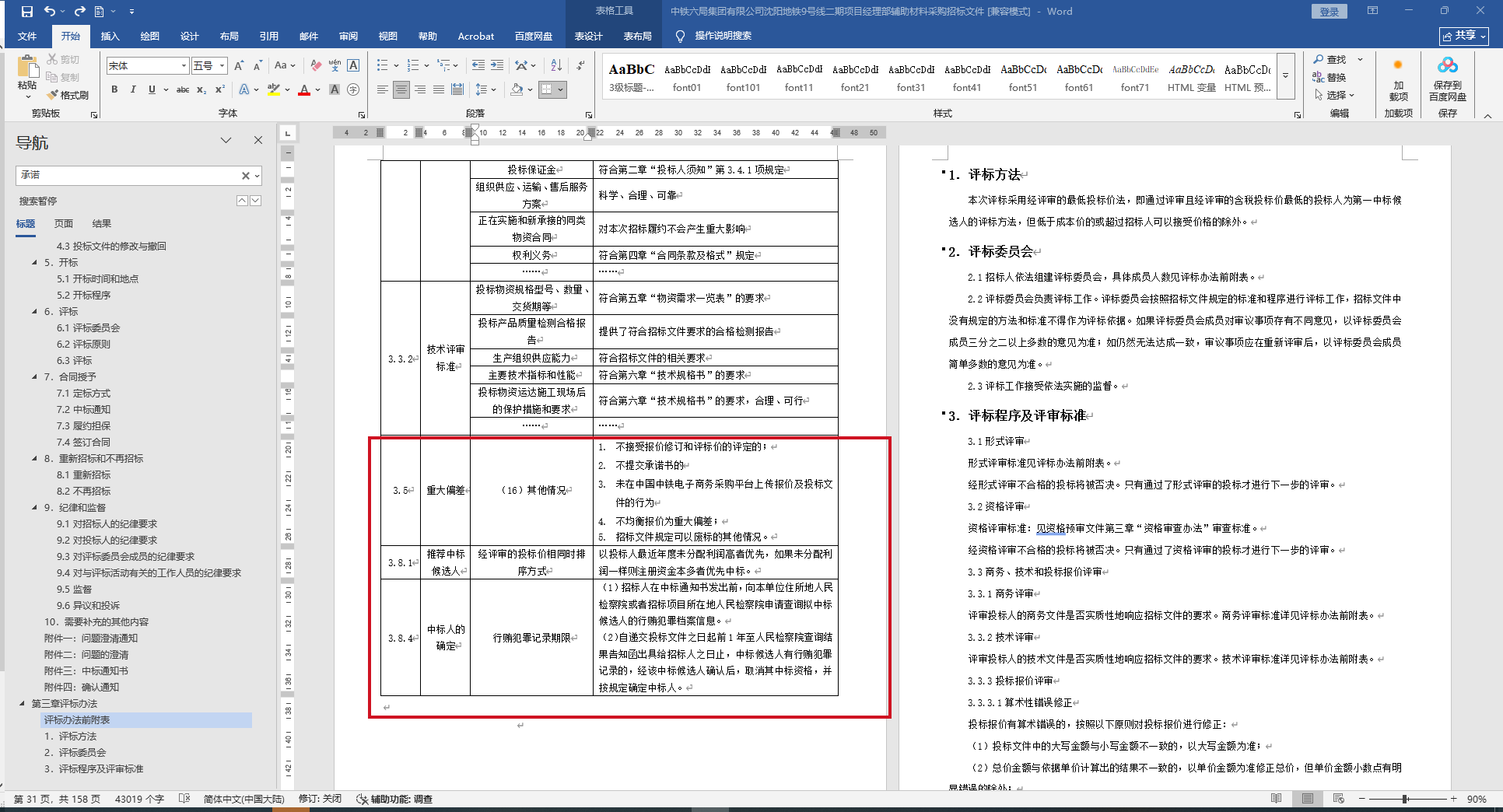This screenshot has height=812, width=1503.
Task: Undo the last action
Action: [50, 12]
